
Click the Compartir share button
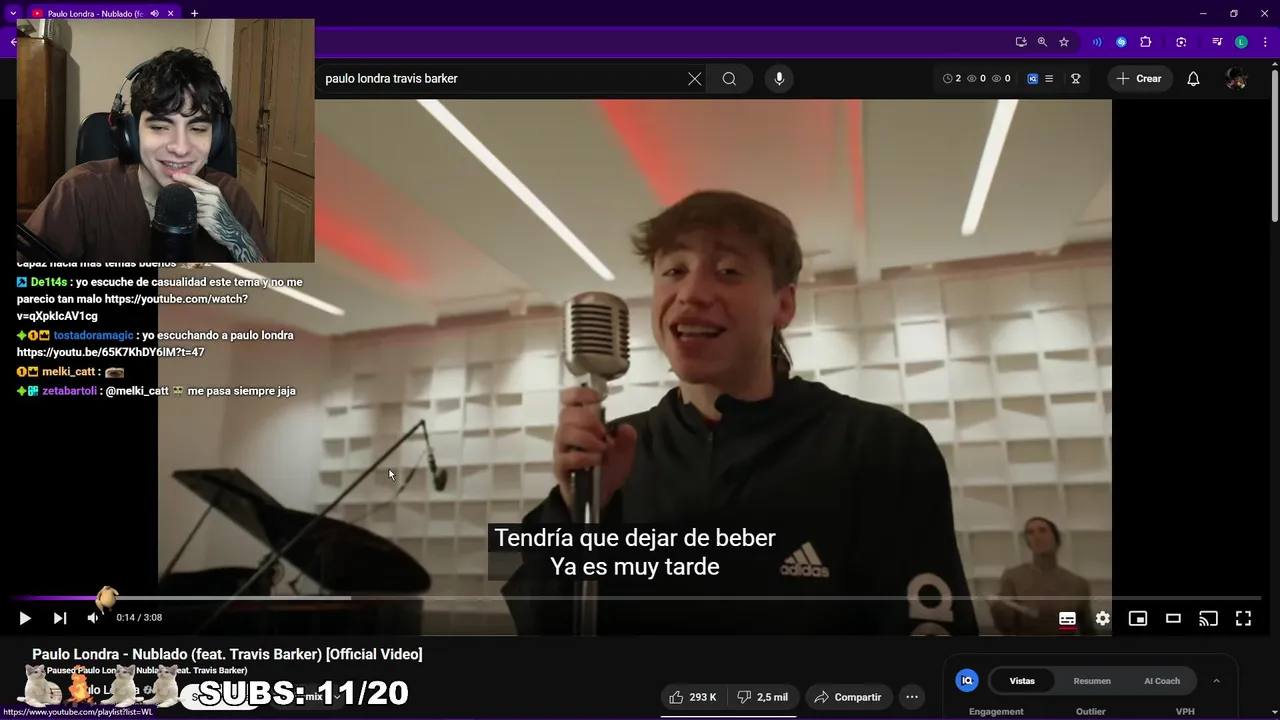[x=849, y=697]
